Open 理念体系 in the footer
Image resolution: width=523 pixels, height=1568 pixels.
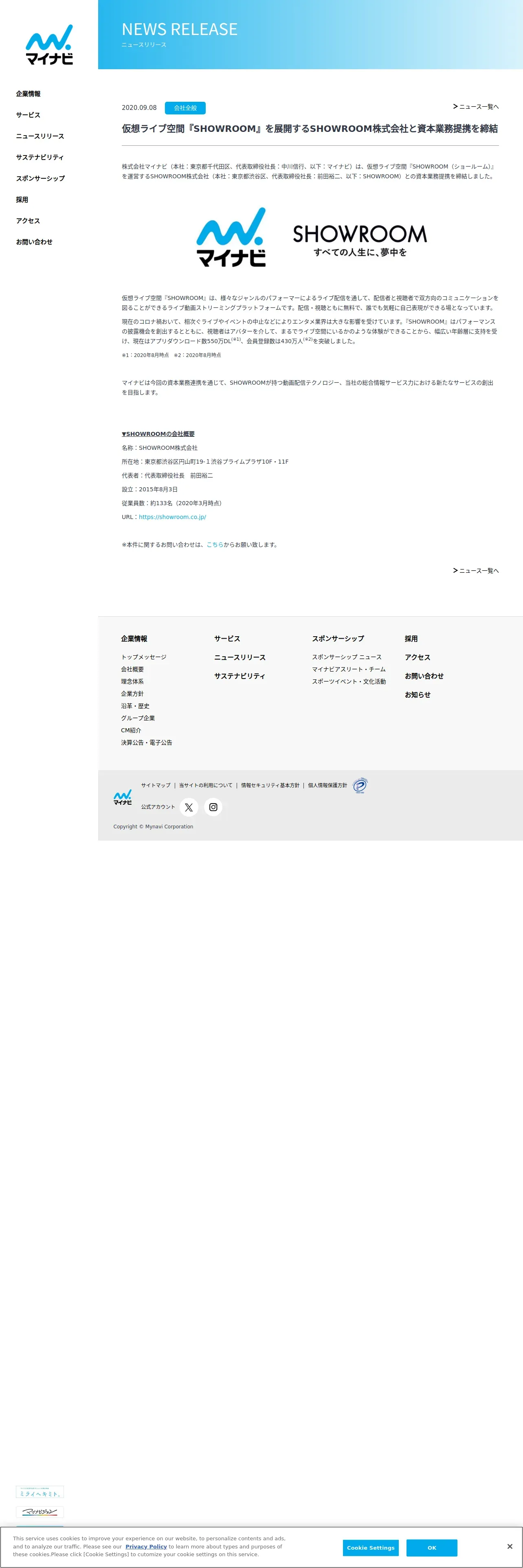[x=132, y=681]
